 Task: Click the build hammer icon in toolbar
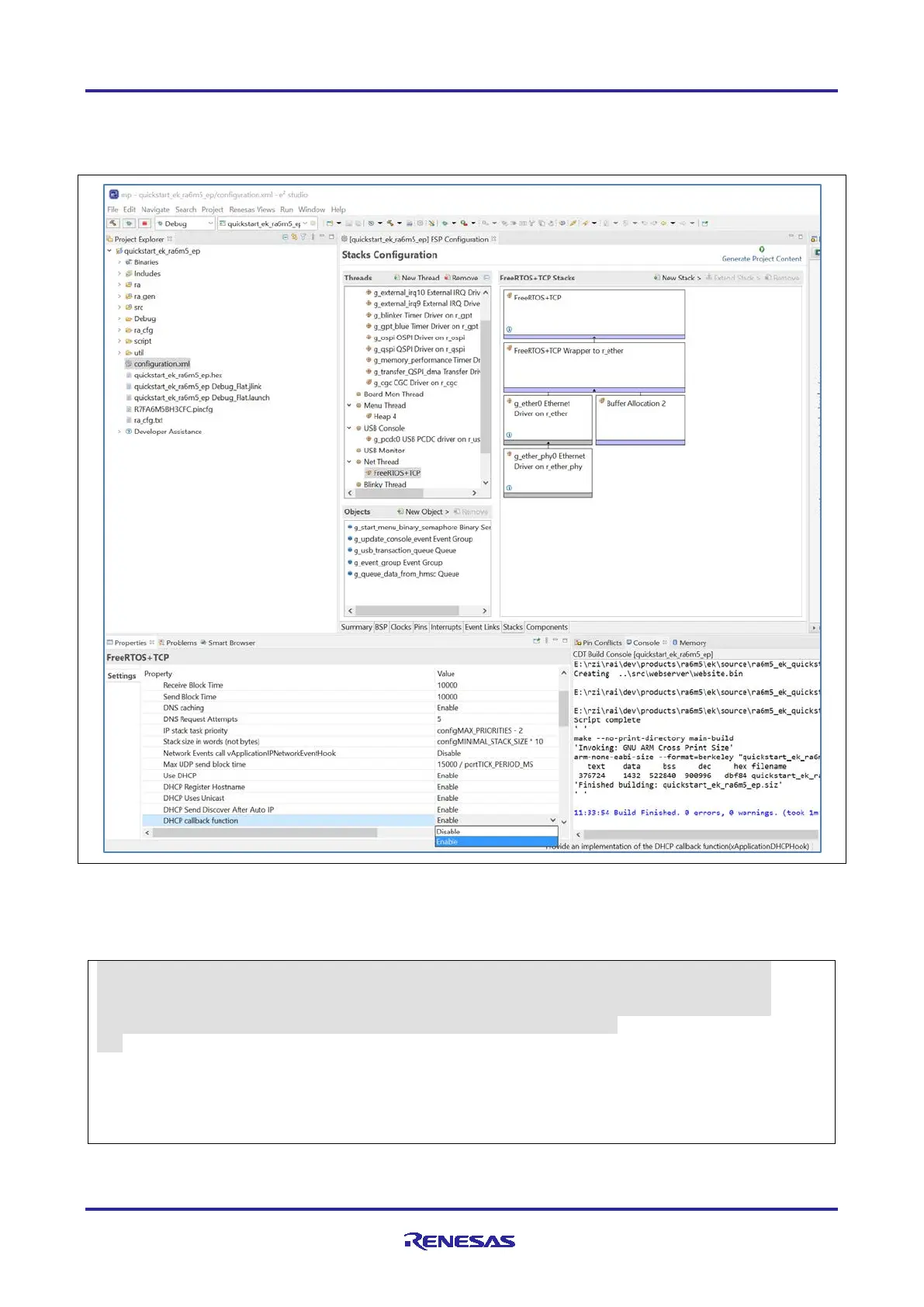(113, 224)
